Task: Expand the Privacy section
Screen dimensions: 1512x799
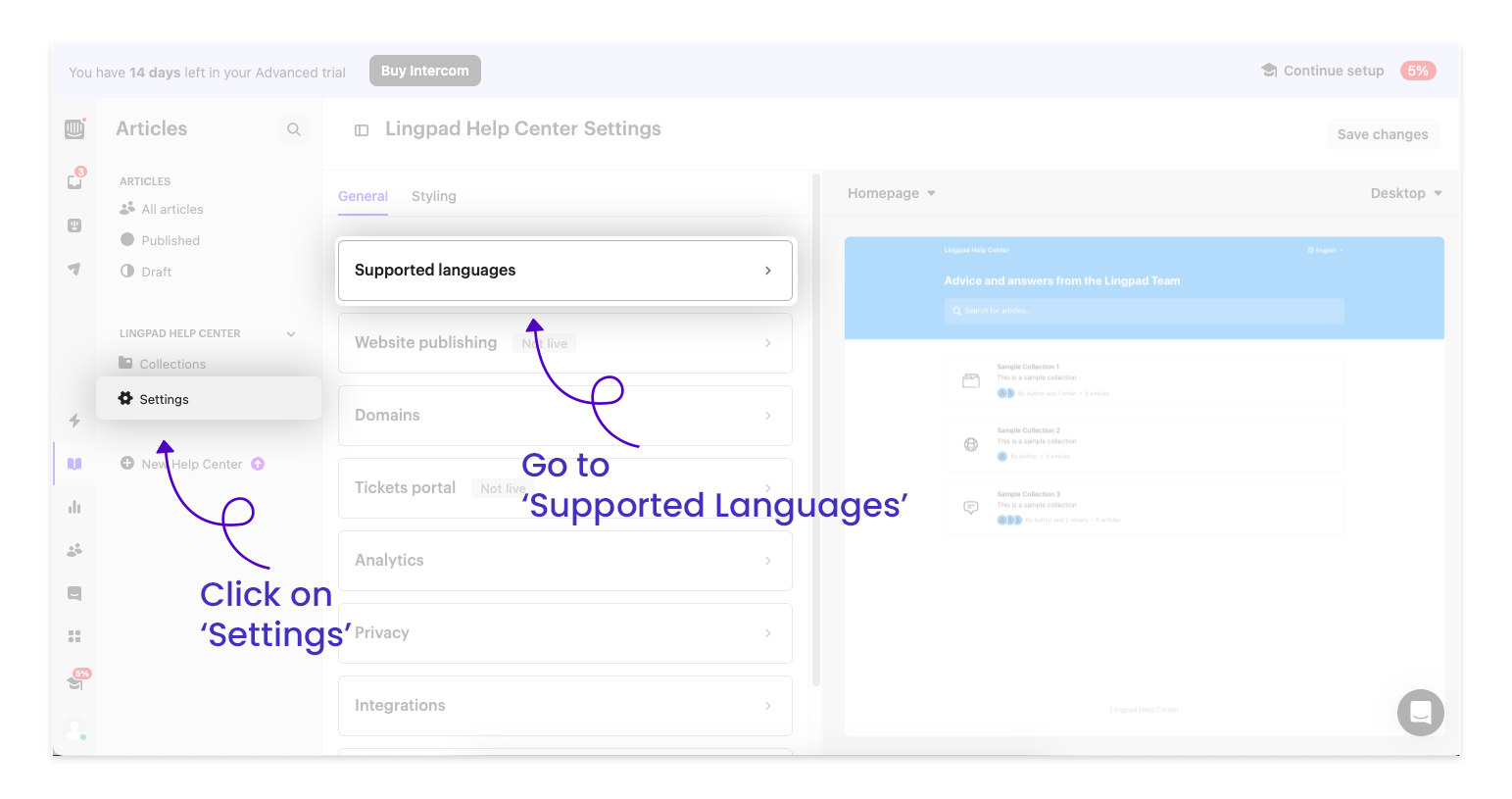Action: click(x=565, y=633)
